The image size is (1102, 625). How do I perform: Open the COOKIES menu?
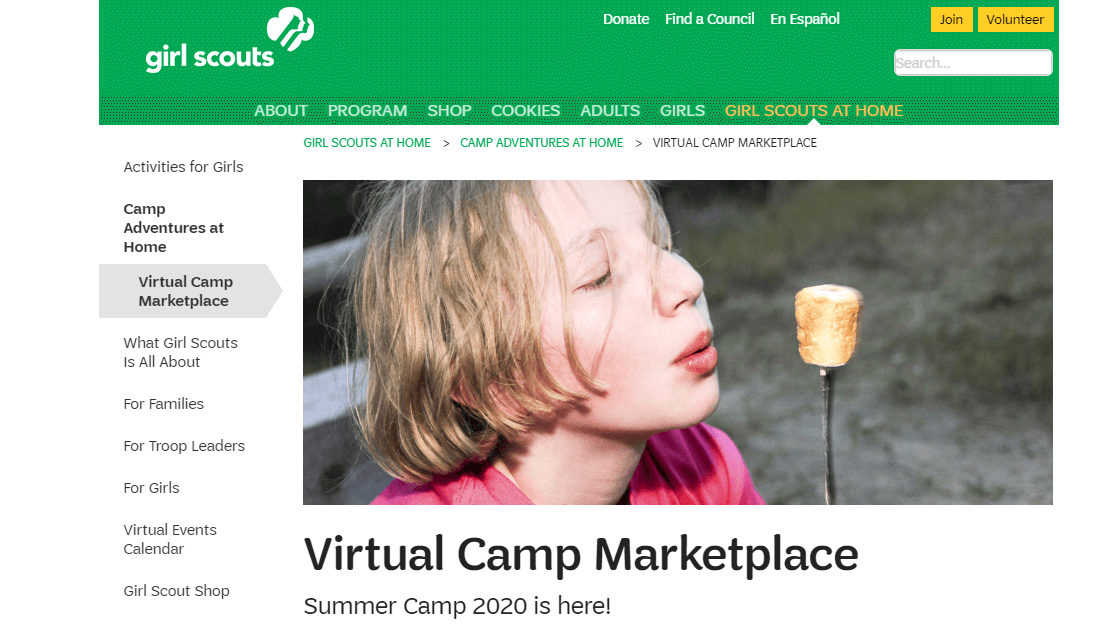pos(525,110)
